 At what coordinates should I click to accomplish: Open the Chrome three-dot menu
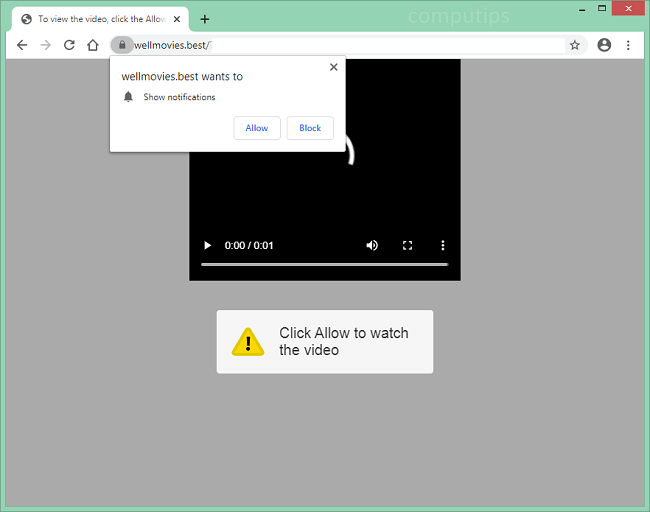click(628, 45)
